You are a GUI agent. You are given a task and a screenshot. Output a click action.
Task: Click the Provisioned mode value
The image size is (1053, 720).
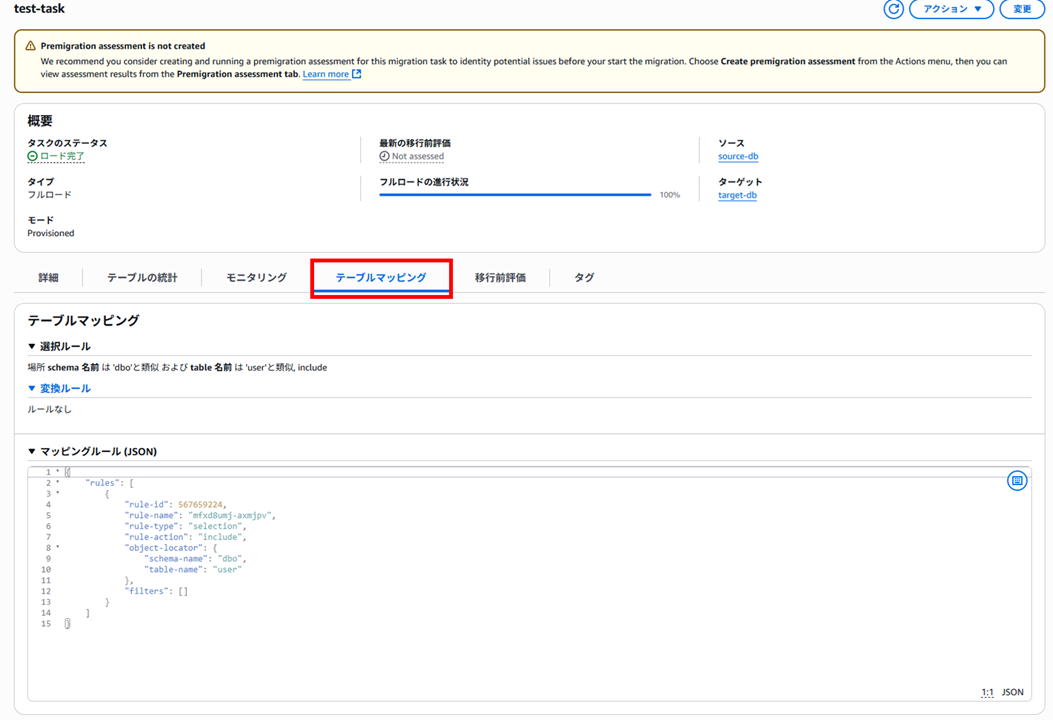51,233
